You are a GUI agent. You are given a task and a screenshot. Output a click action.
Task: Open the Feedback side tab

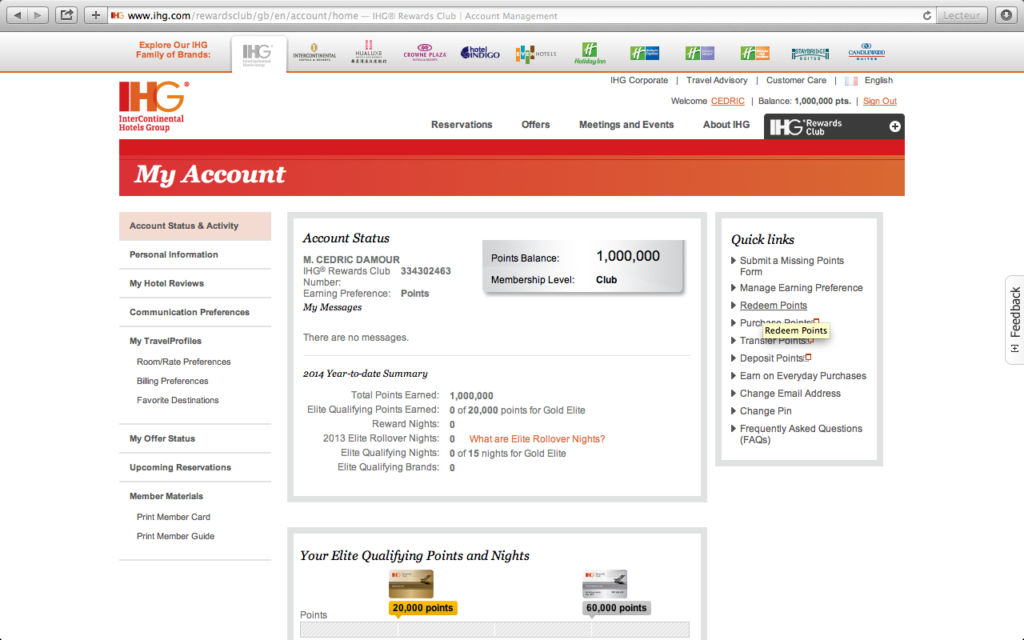1014,320
